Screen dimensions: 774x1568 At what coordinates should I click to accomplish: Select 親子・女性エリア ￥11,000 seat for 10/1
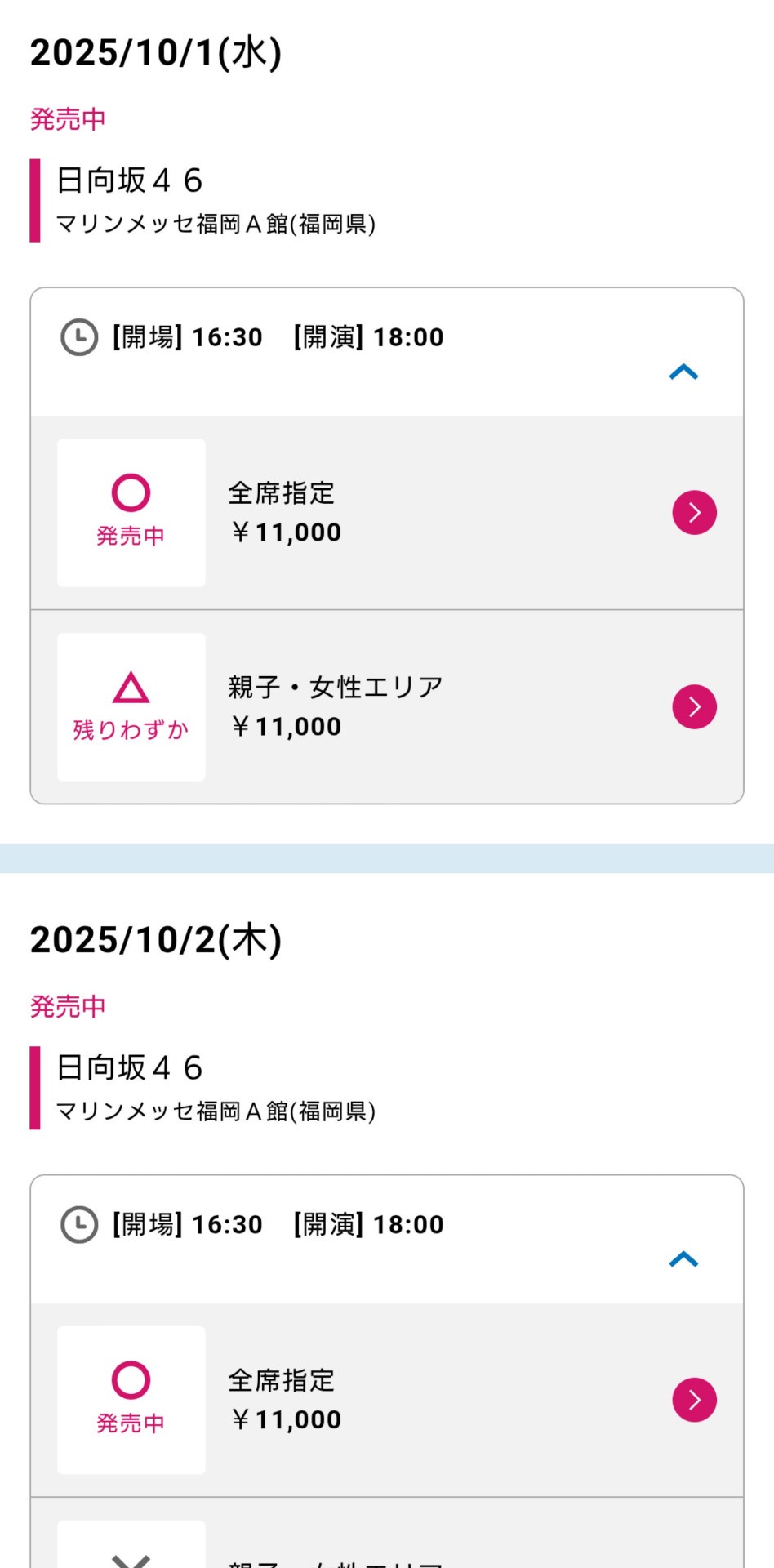pyautogui.click(x=335, y=706)
